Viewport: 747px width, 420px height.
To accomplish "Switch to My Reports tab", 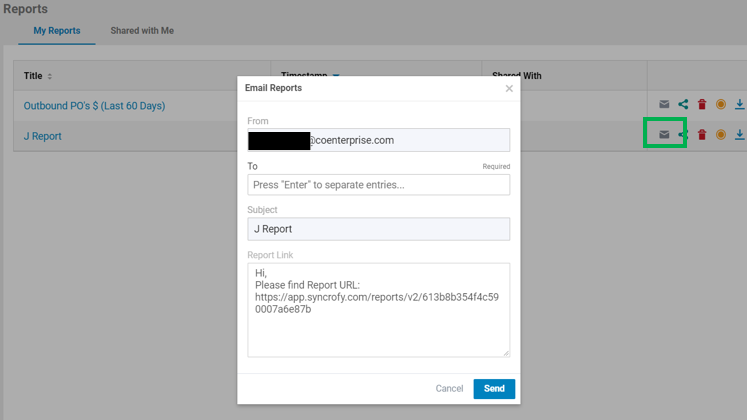I will [x=57, y=30].
